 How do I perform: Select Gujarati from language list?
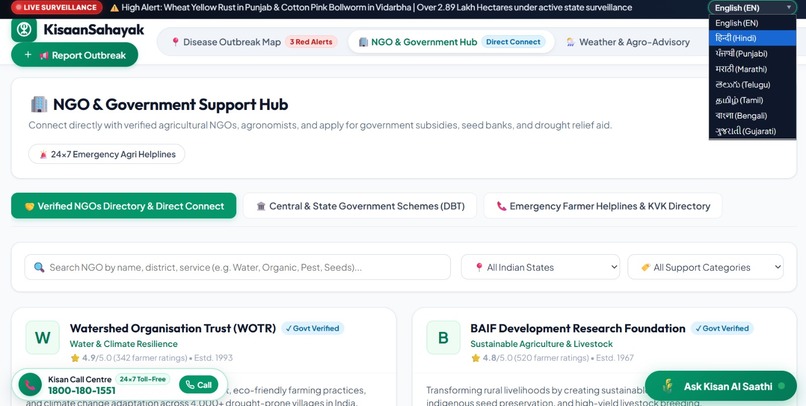coord(752,131)
